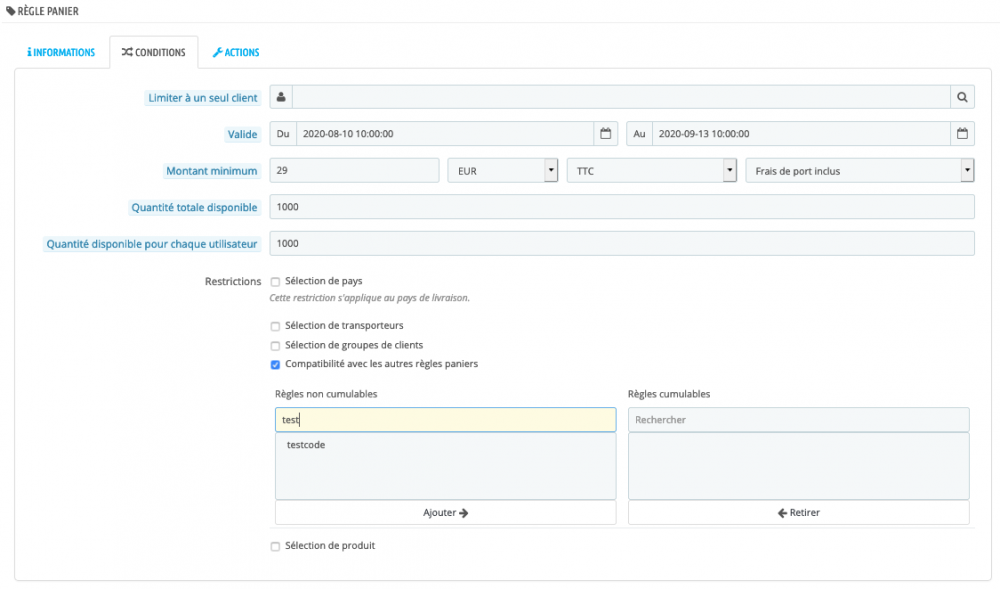Open the Frais de port inclus dropdown
This screenshot has width=1000, height=589.
click(860, 171)
